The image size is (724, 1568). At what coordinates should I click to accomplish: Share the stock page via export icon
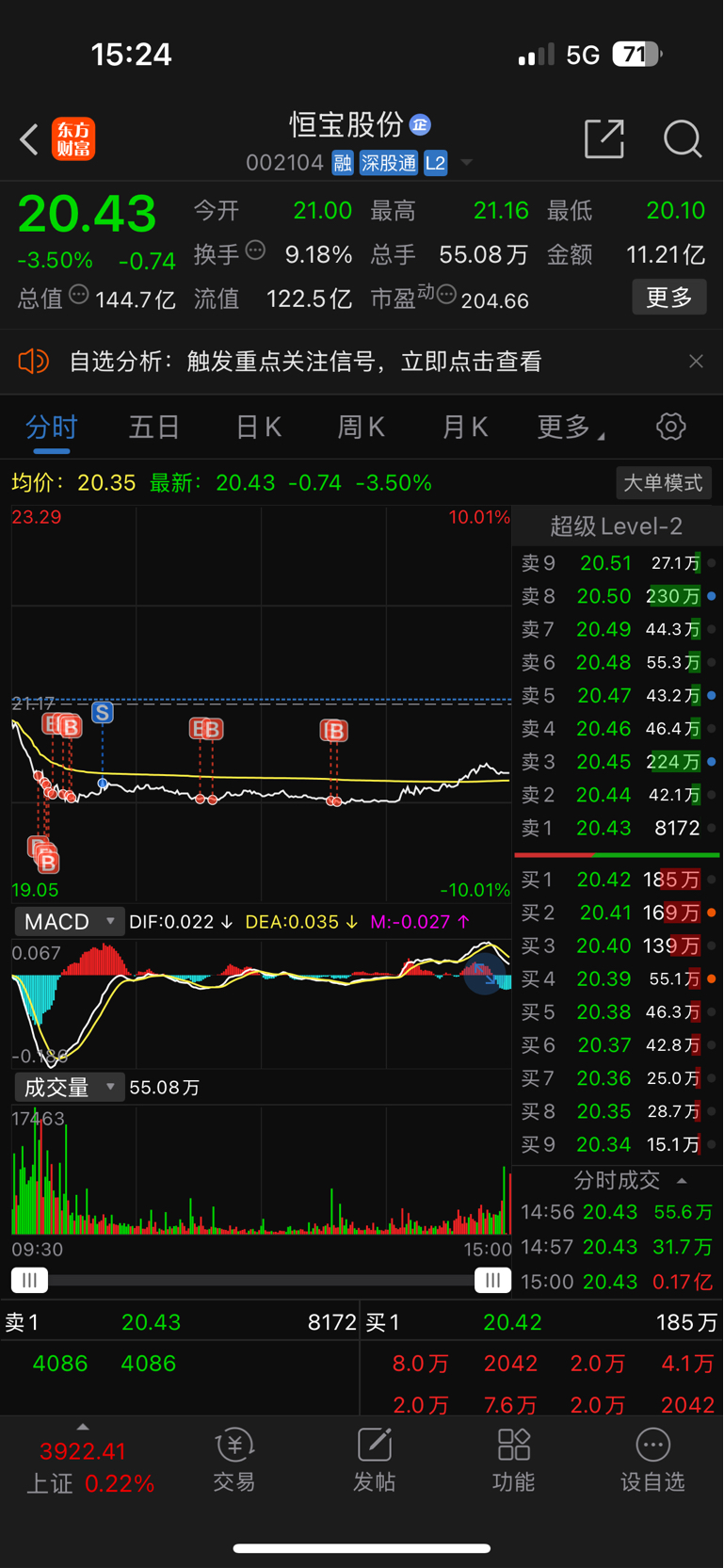point(604,138)
